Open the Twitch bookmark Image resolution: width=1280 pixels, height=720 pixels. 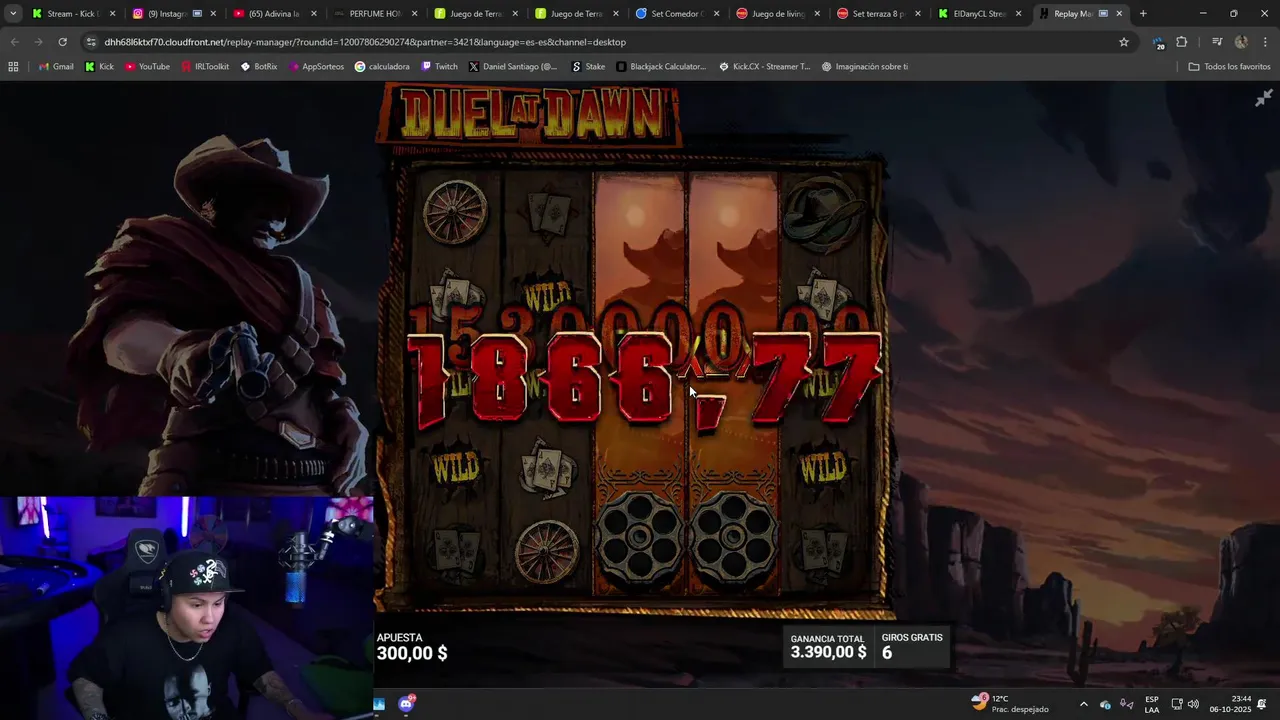[439, 66]
